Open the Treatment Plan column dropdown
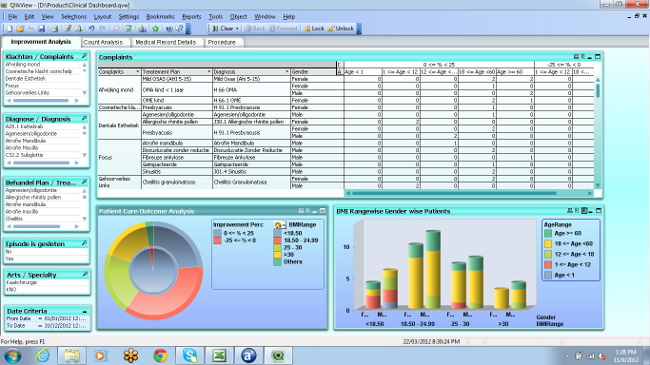650x365 pixels. pos(209,72)
